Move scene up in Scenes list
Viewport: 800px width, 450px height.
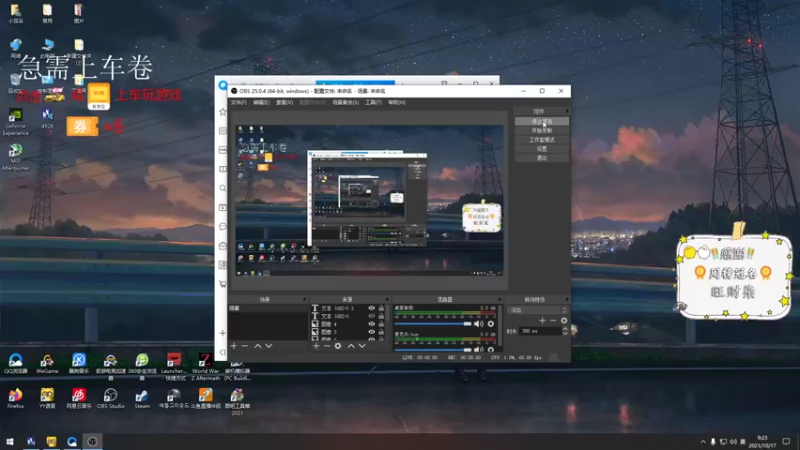pyautogui.click(x=258, y=346)
